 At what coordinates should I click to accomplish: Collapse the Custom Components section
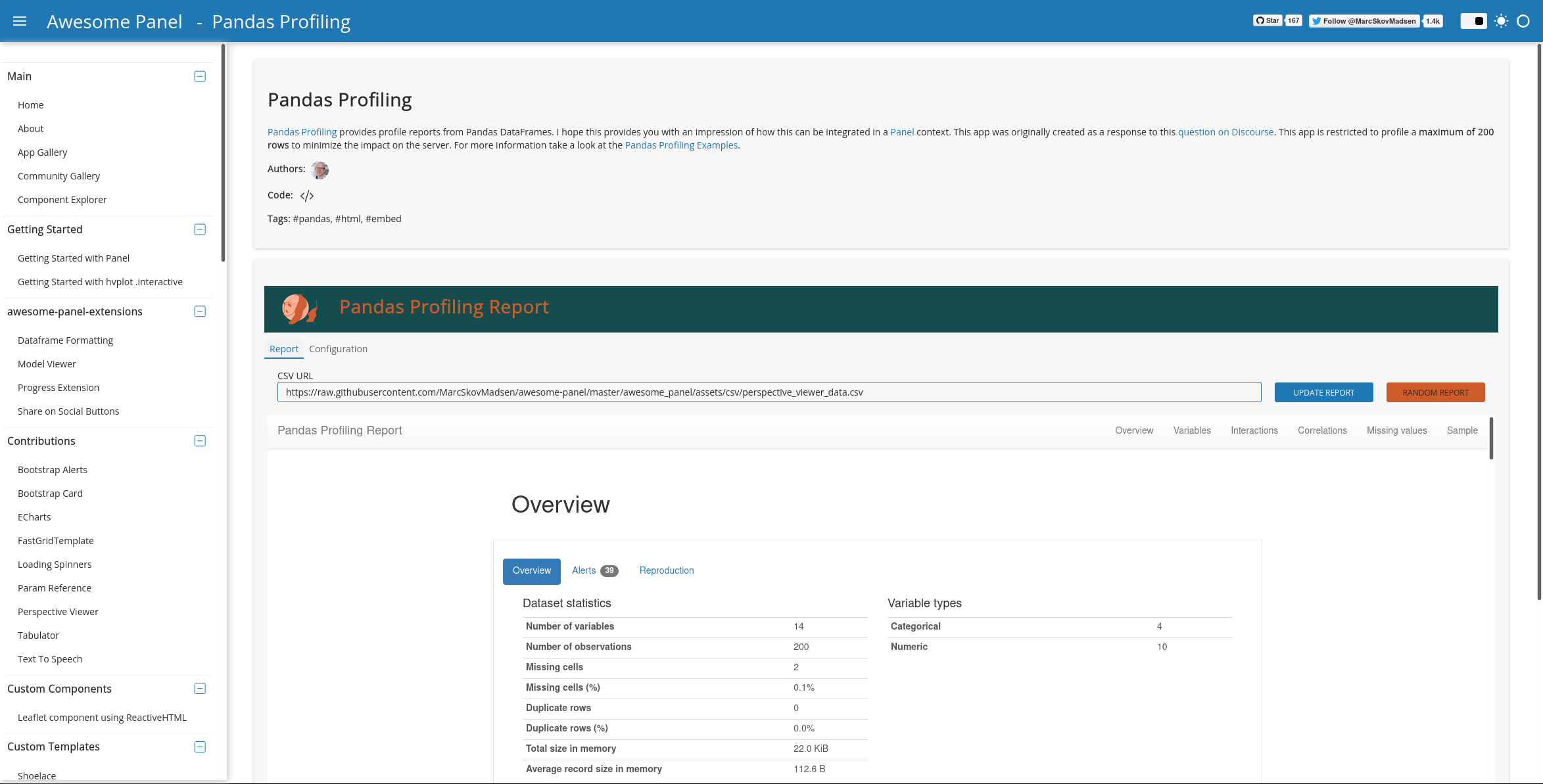click(200, 689)
